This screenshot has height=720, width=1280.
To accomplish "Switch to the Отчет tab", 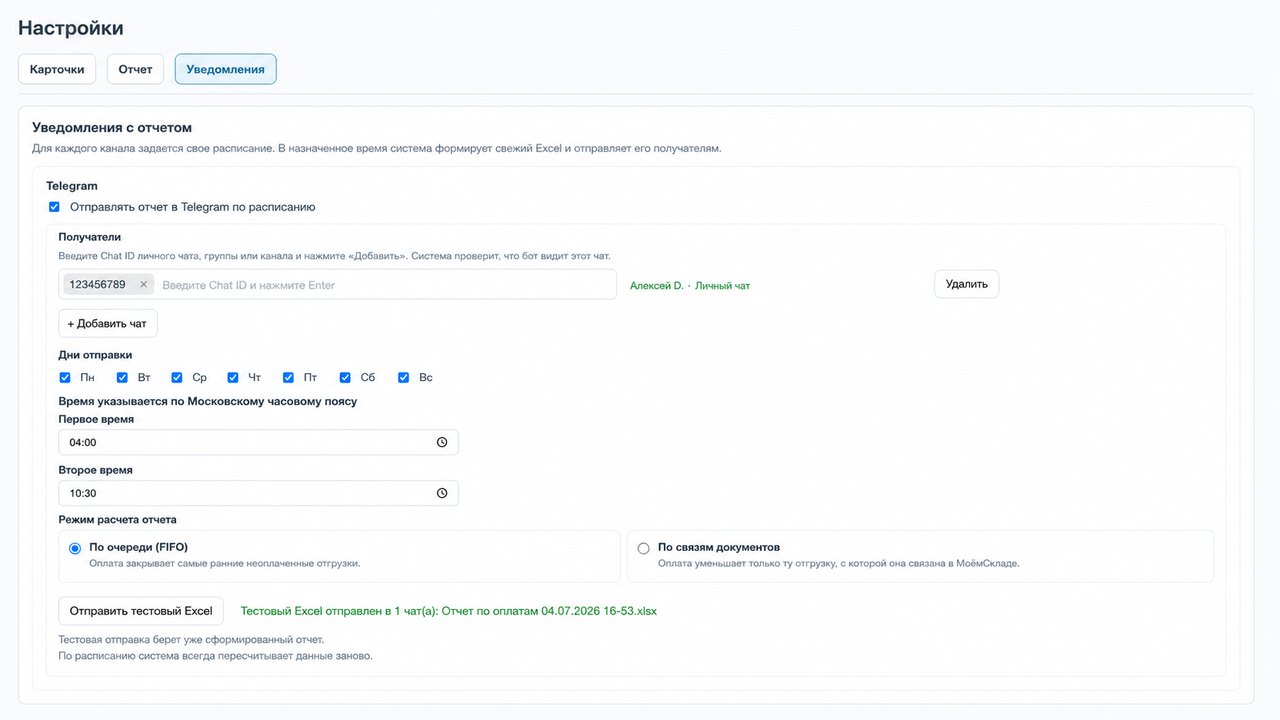I will [x=135, y=69].
